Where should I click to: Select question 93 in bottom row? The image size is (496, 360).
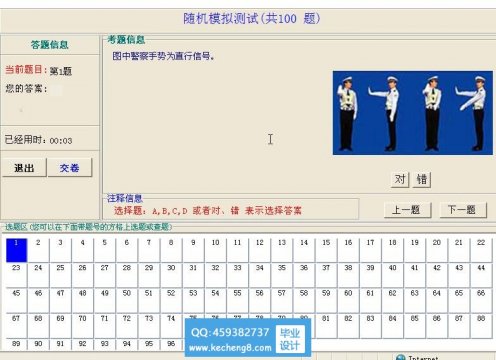104,344
